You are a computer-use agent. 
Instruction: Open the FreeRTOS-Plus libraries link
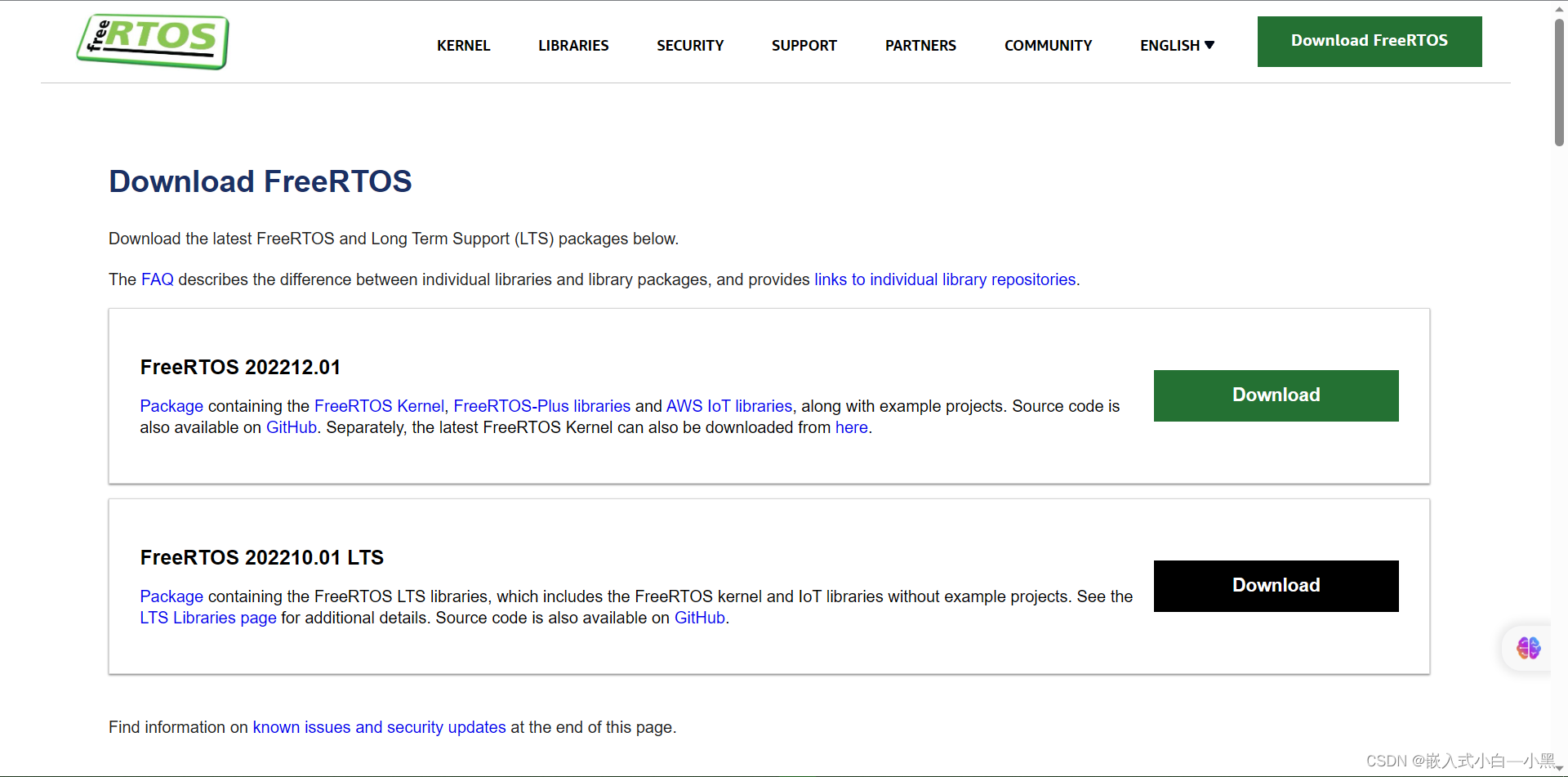541,406
